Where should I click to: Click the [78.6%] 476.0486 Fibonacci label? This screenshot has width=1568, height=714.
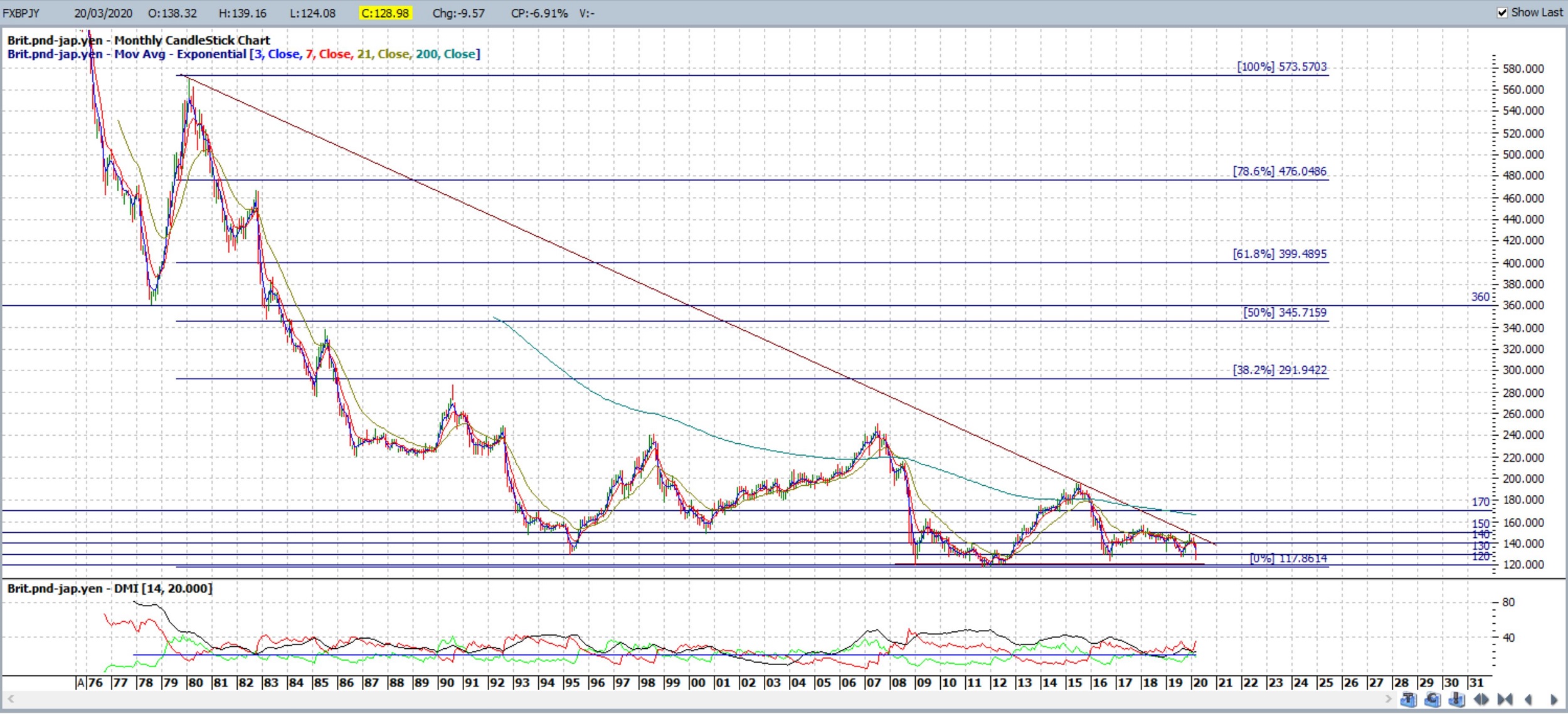1279,171
